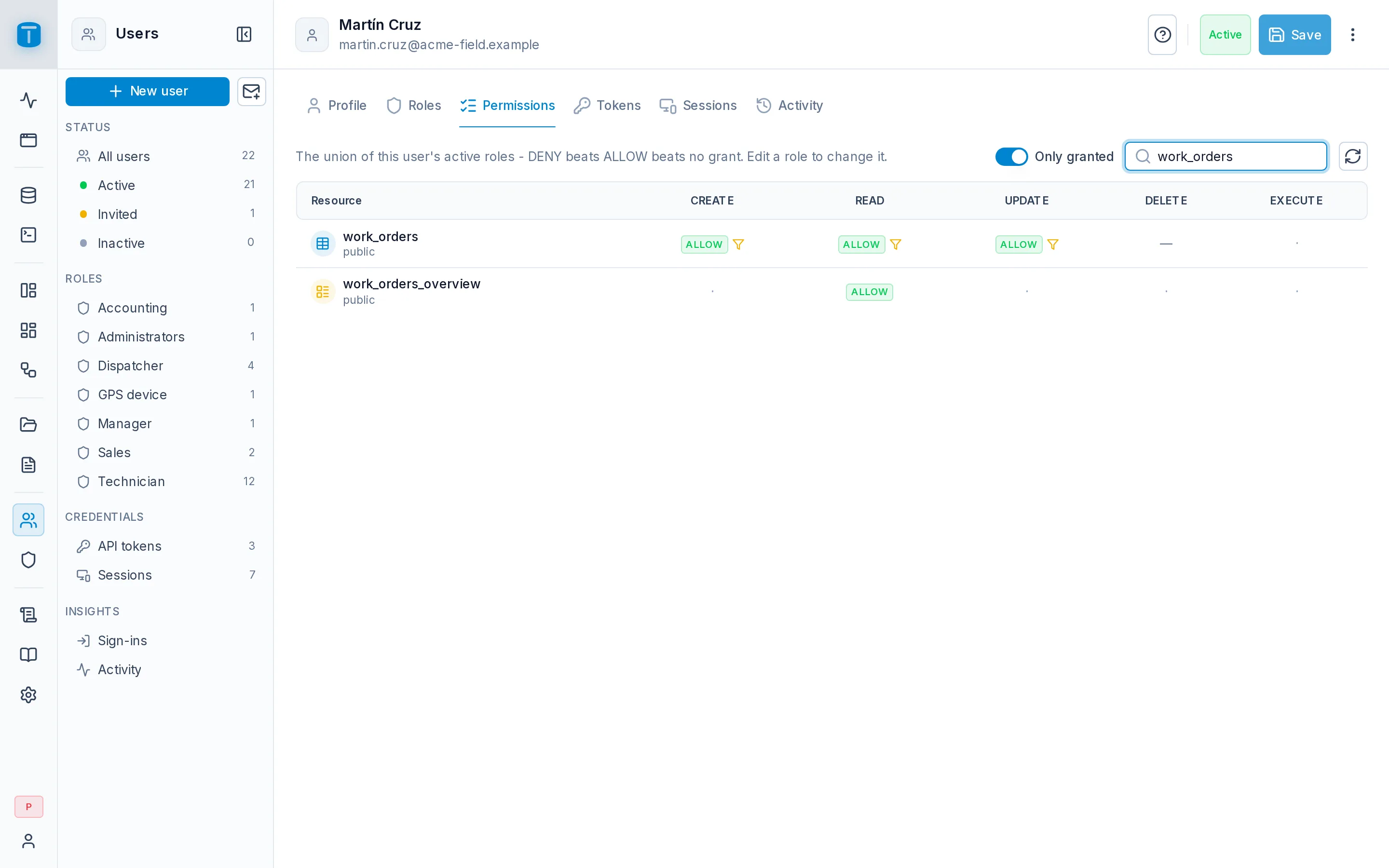Click the collapse sidebar panel icon
Viewport: 1389px width, 868px height.
tap(244, 34)
